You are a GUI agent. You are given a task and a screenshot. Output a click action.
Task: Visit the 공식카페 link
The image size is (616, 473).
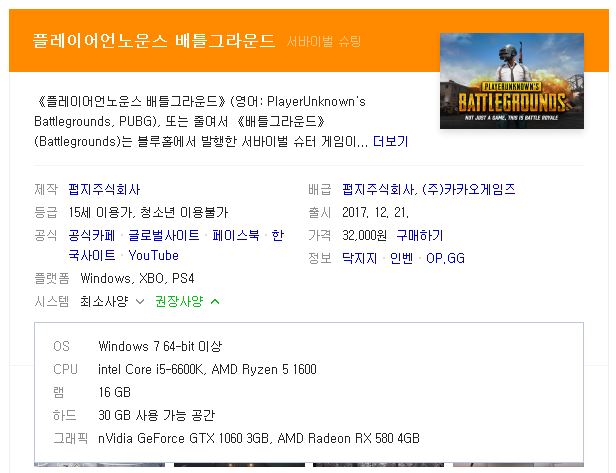[x=92, y=235]
